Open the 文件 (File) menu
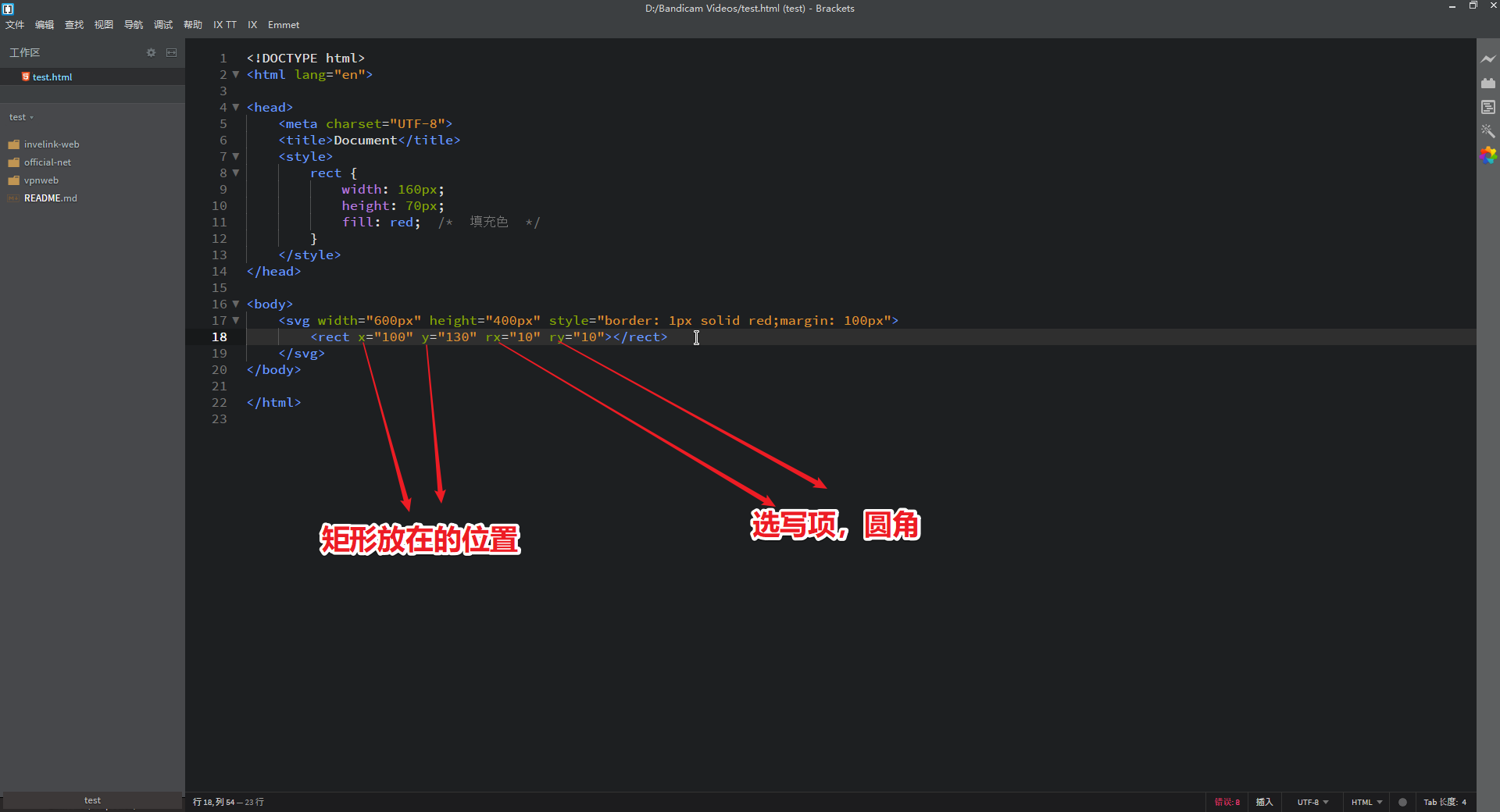The height and width of the screenshot is (812, 1500). click(x=15, y=25)
